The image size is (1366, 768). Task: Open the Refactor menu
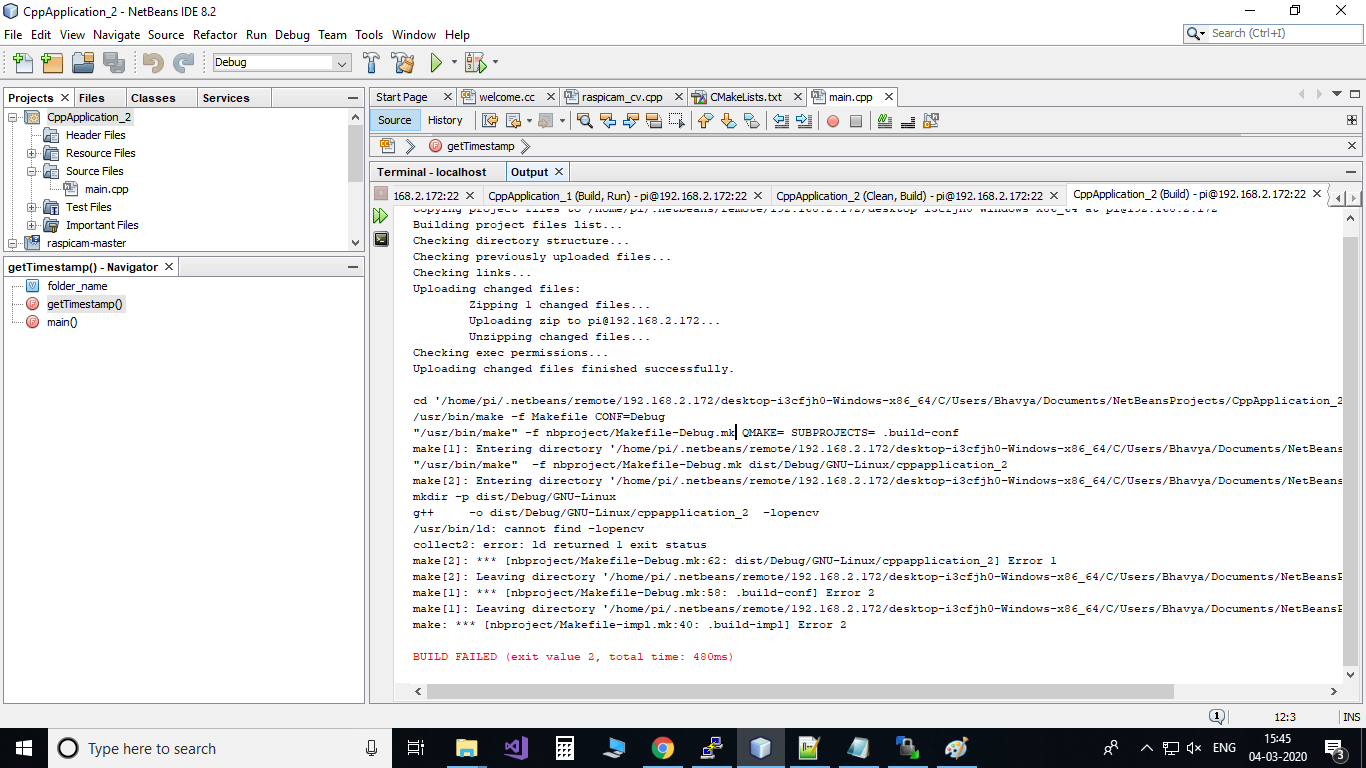pos(215,34)
